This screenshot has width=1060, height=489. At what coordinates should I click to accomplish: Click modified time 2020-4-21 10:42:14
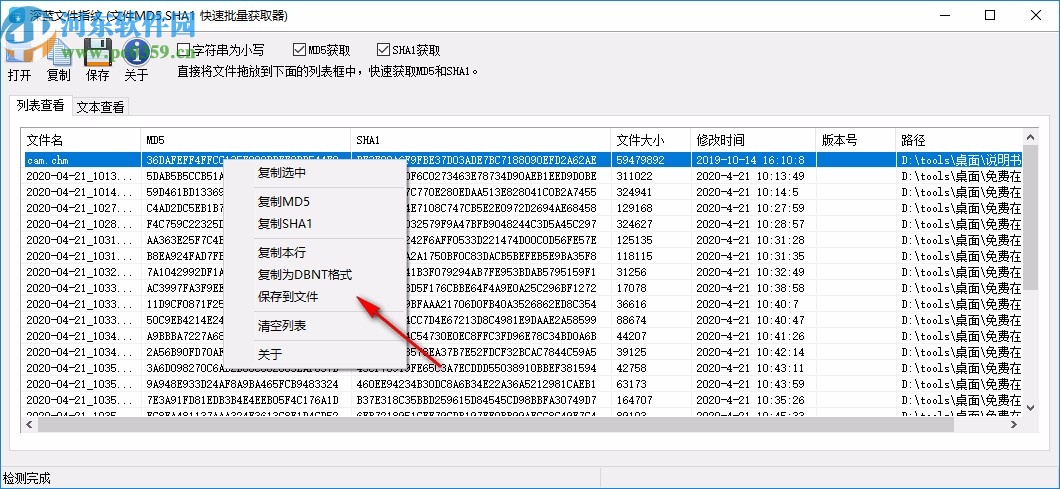(751, 352)
